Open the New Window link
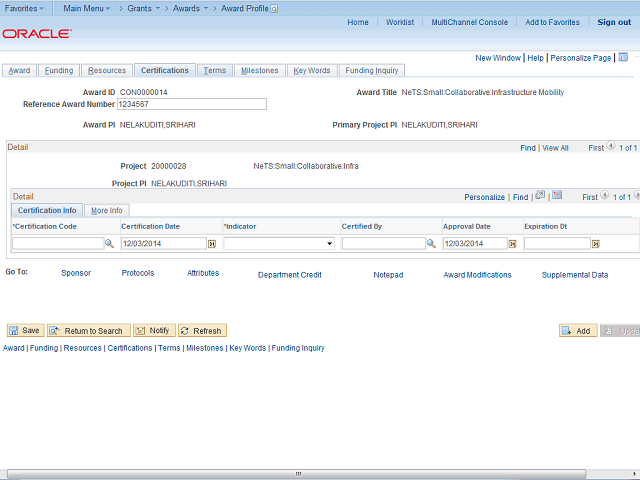Screen dimensions: 640x480 [498, 58]
